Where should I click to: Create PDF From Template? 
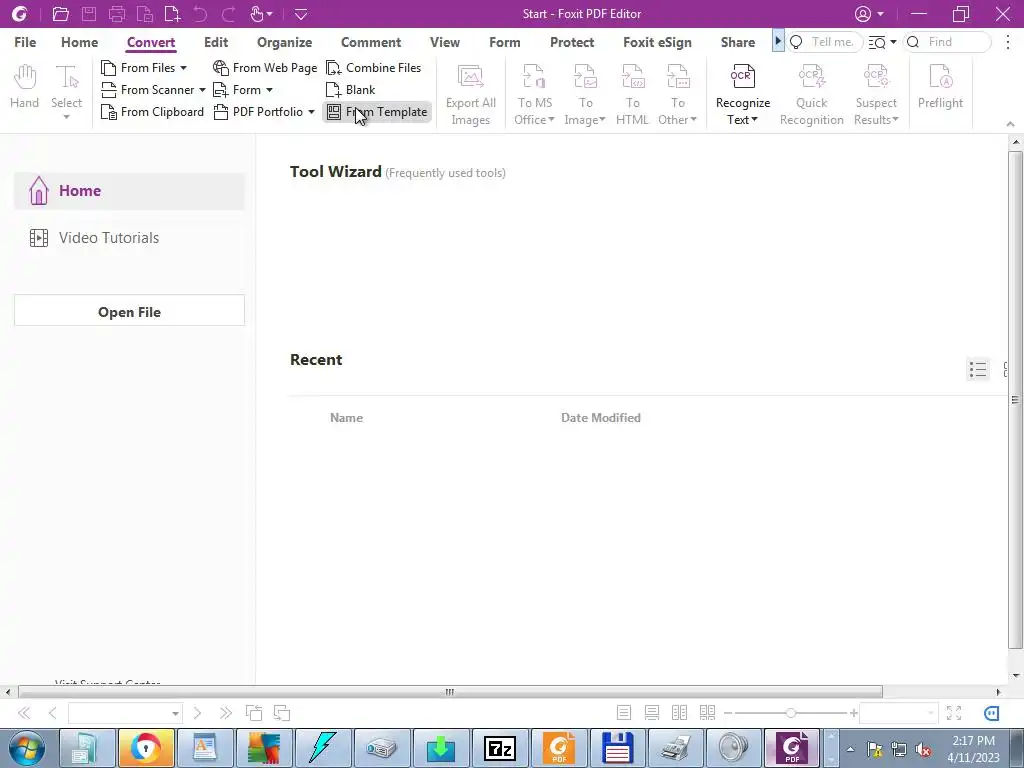pyautogui.click(x=377, y=112)
